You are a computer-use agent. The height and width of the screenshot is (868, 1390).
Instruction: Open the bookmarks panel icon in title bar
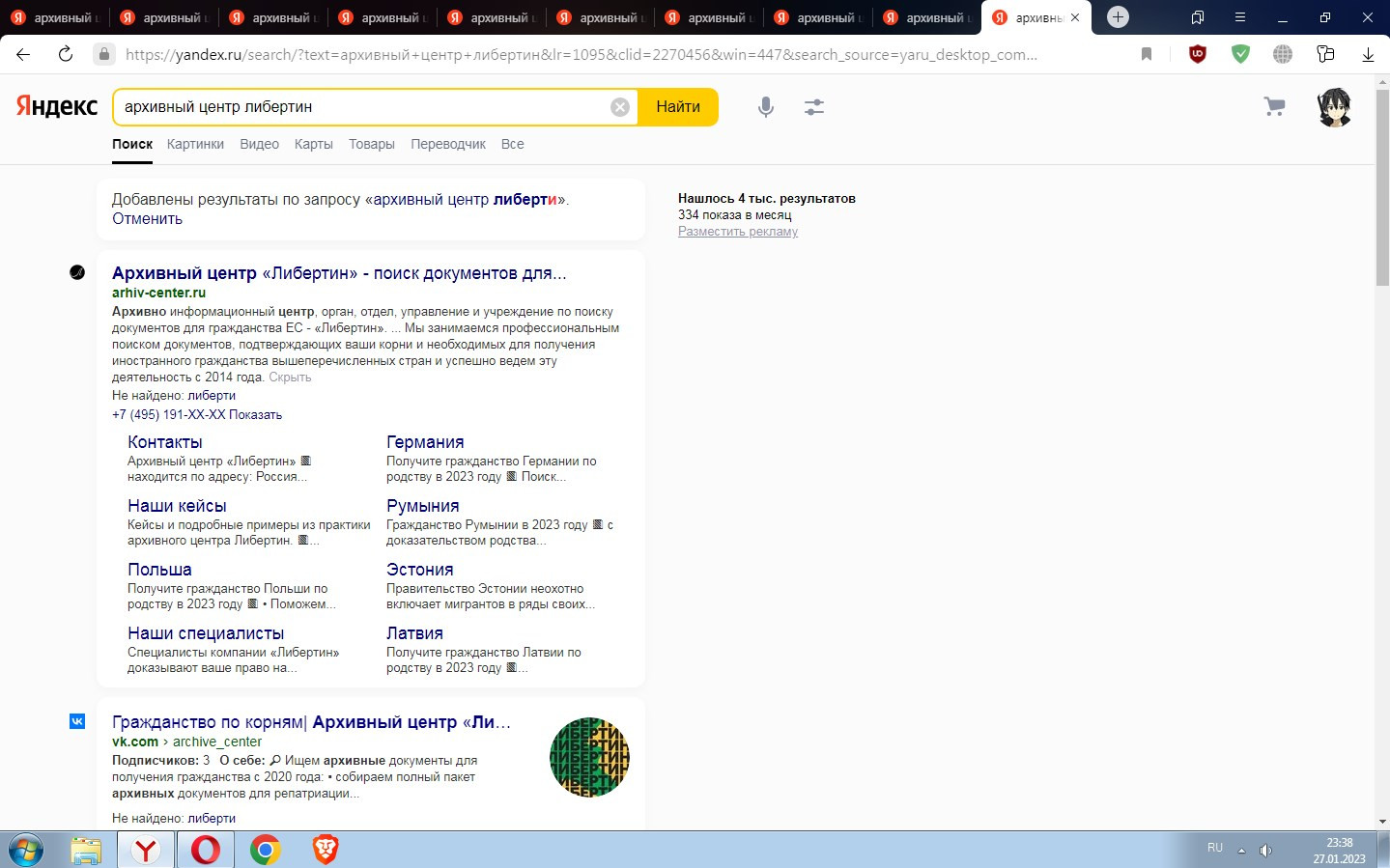1198,17
